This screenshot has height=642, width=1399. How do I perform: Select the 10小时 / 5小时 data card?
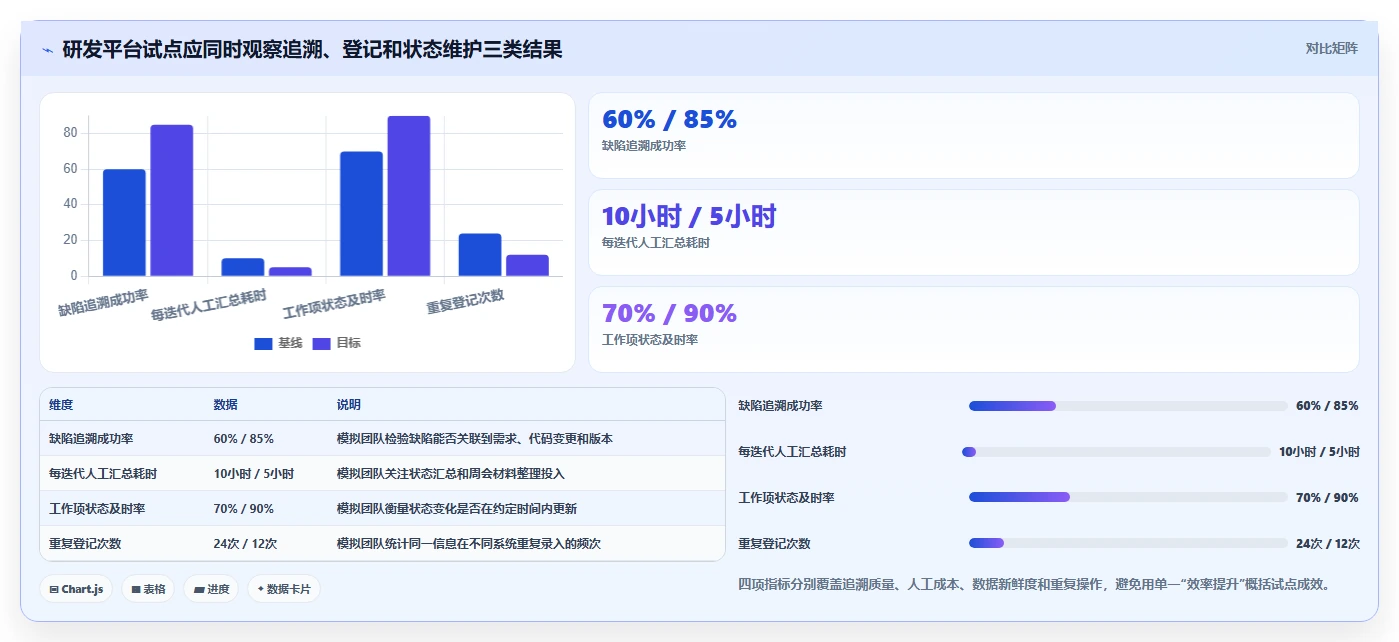pos(974,232)
